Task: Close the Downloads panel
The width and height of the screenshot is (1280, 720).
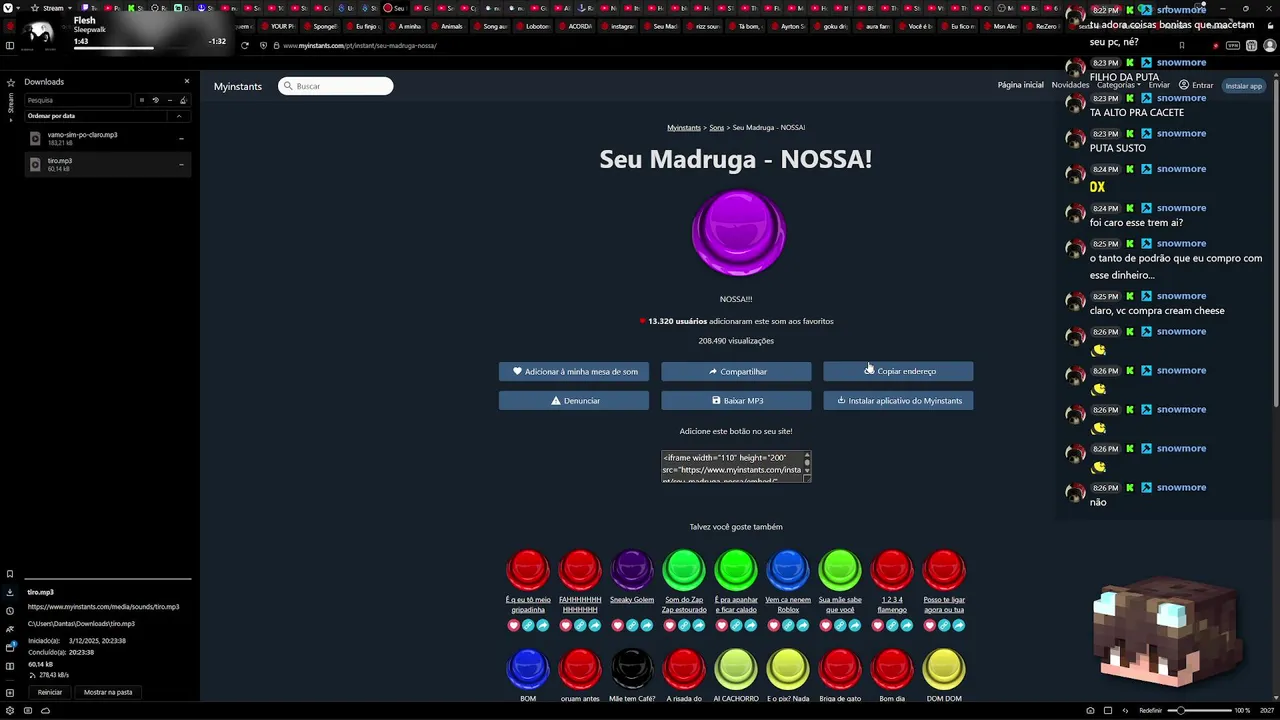Action: (186, 81)
